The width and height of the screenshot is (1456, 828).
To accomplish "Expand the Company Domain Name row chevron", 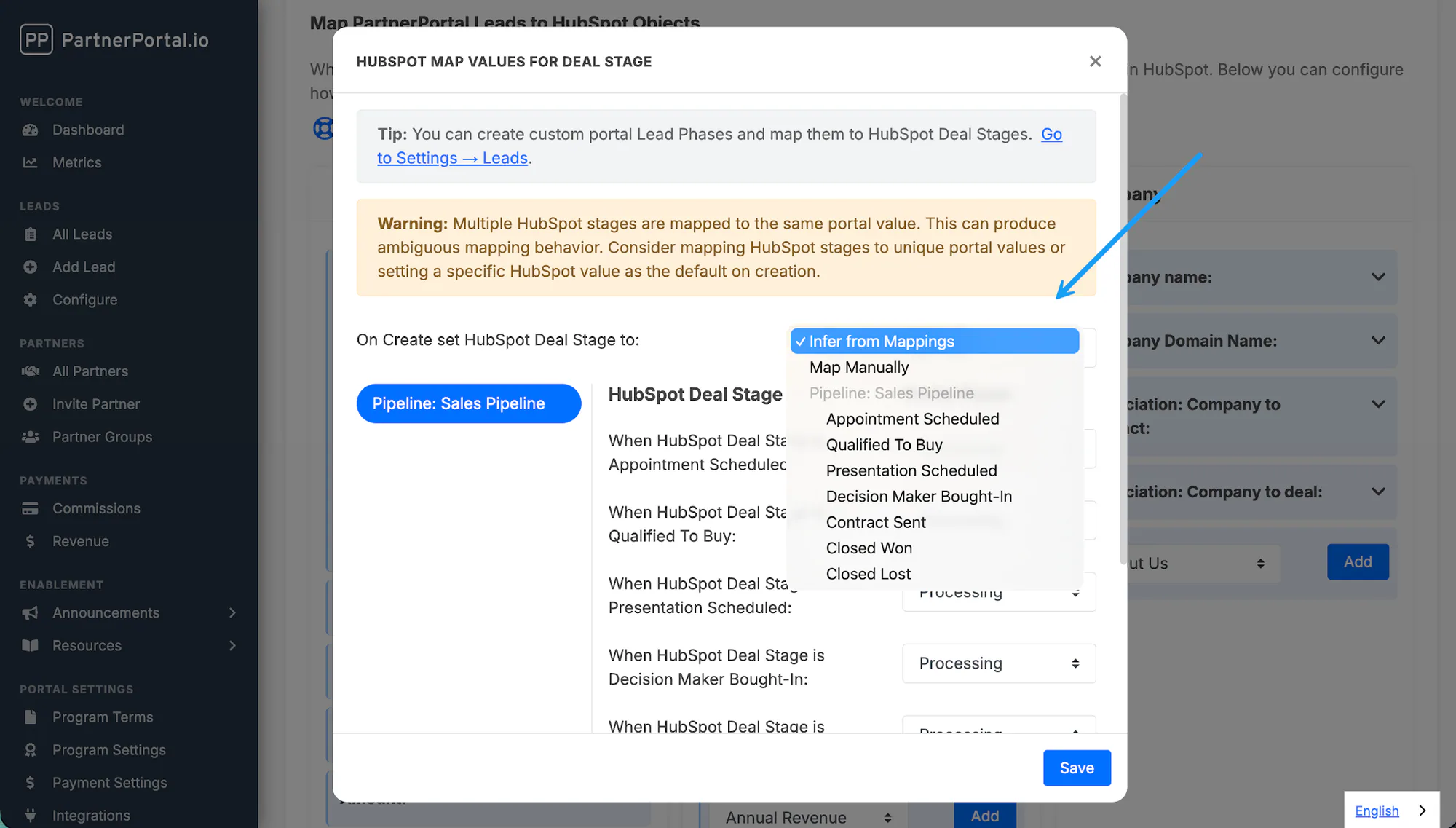I will coord(1378,340).
